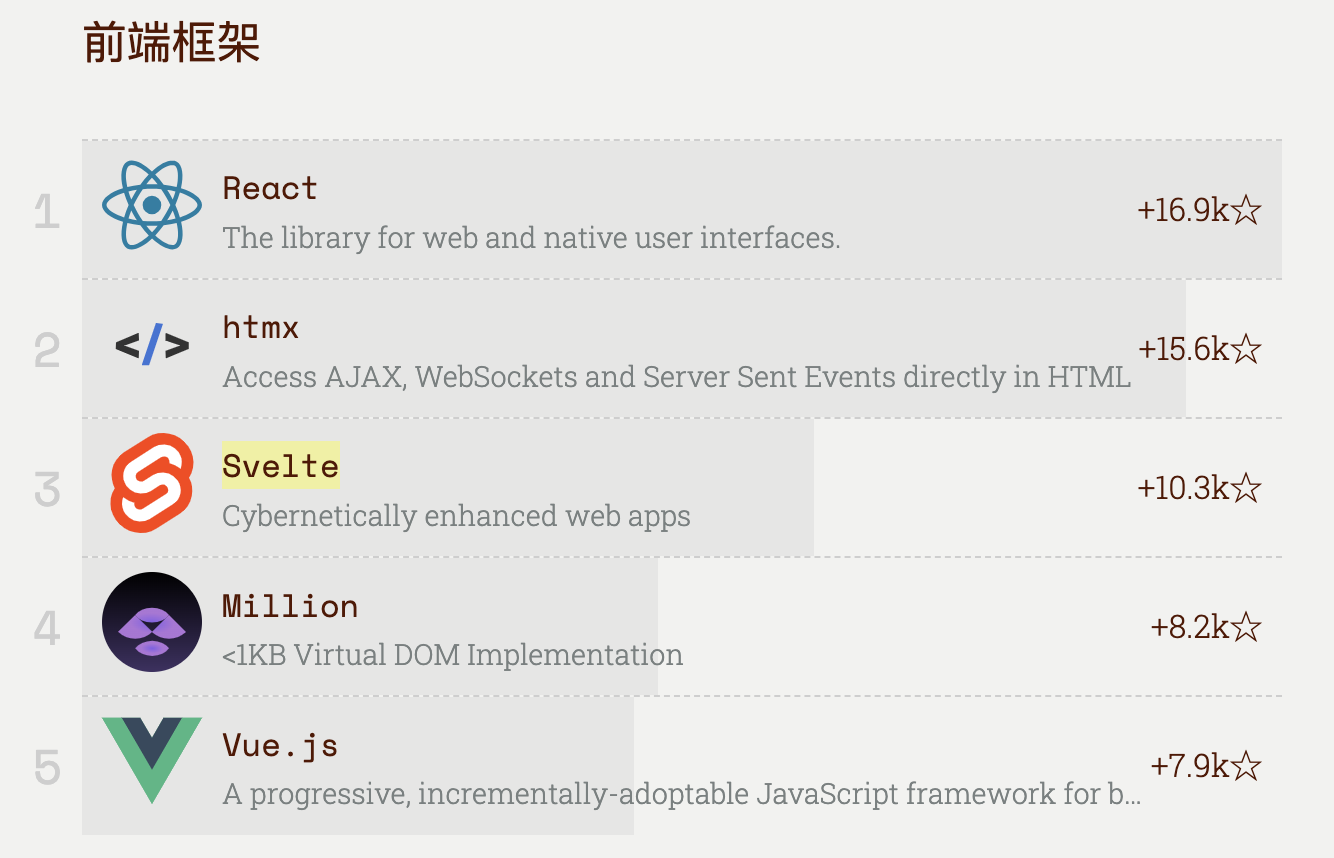Click the +8.2k star count for Million
This screenshot has height=858, width=1334.
pyautogui.click(x=1205, y=627)
